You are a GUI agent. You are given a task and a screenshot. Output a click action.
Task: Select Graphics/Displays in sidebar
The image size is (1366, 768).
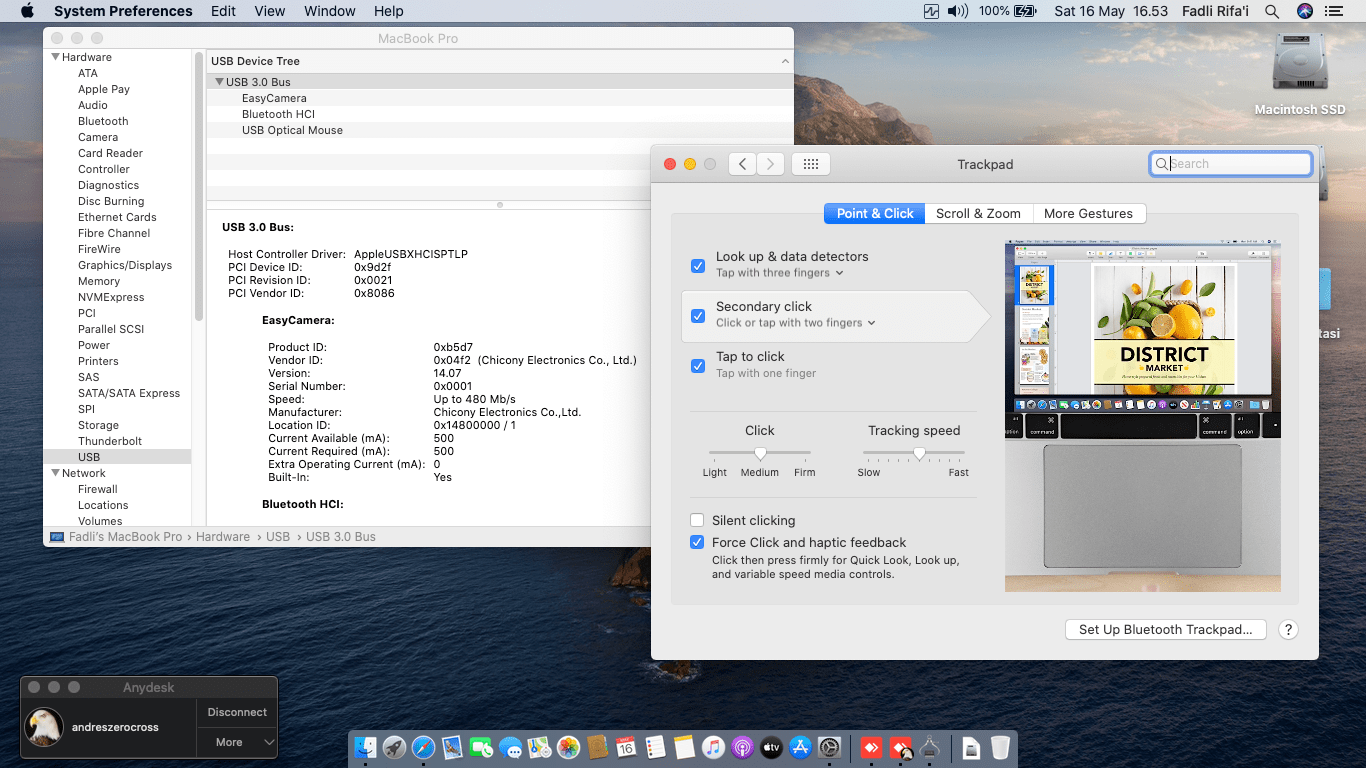pos(125,265)
